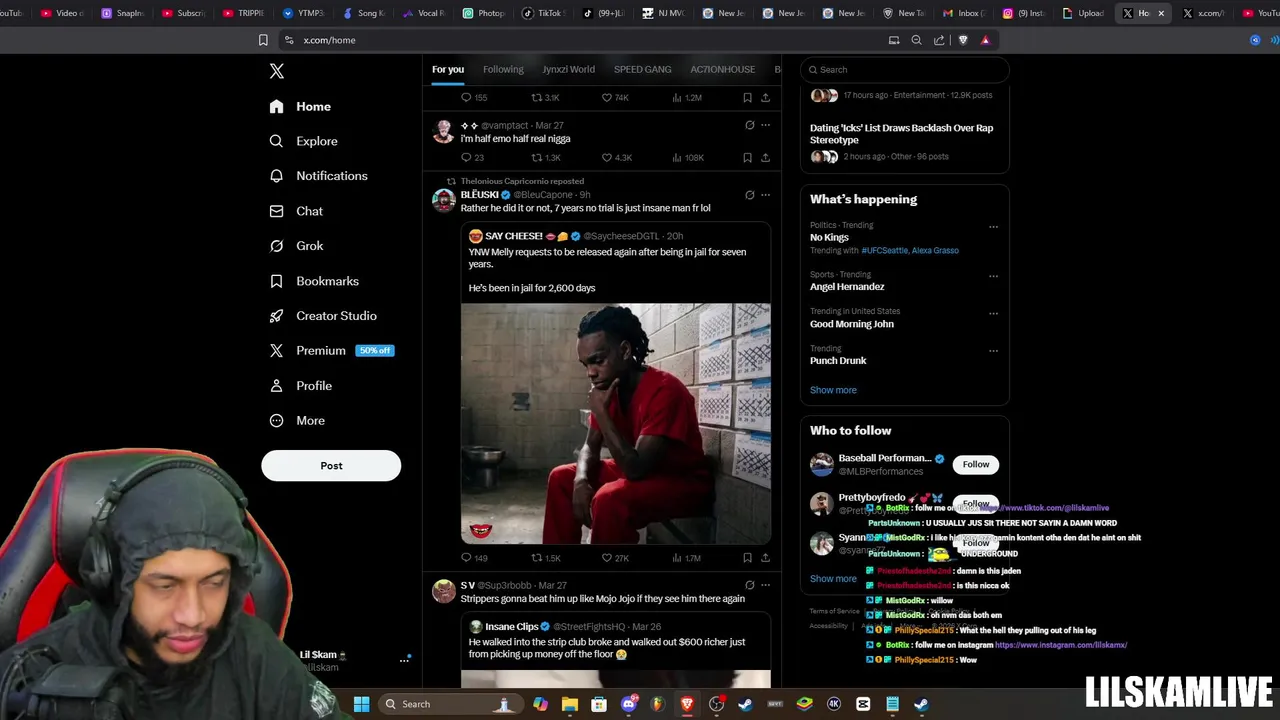Bookmark the vamptact post
Screen dimensions: 1280x720
tap(747, 158)
